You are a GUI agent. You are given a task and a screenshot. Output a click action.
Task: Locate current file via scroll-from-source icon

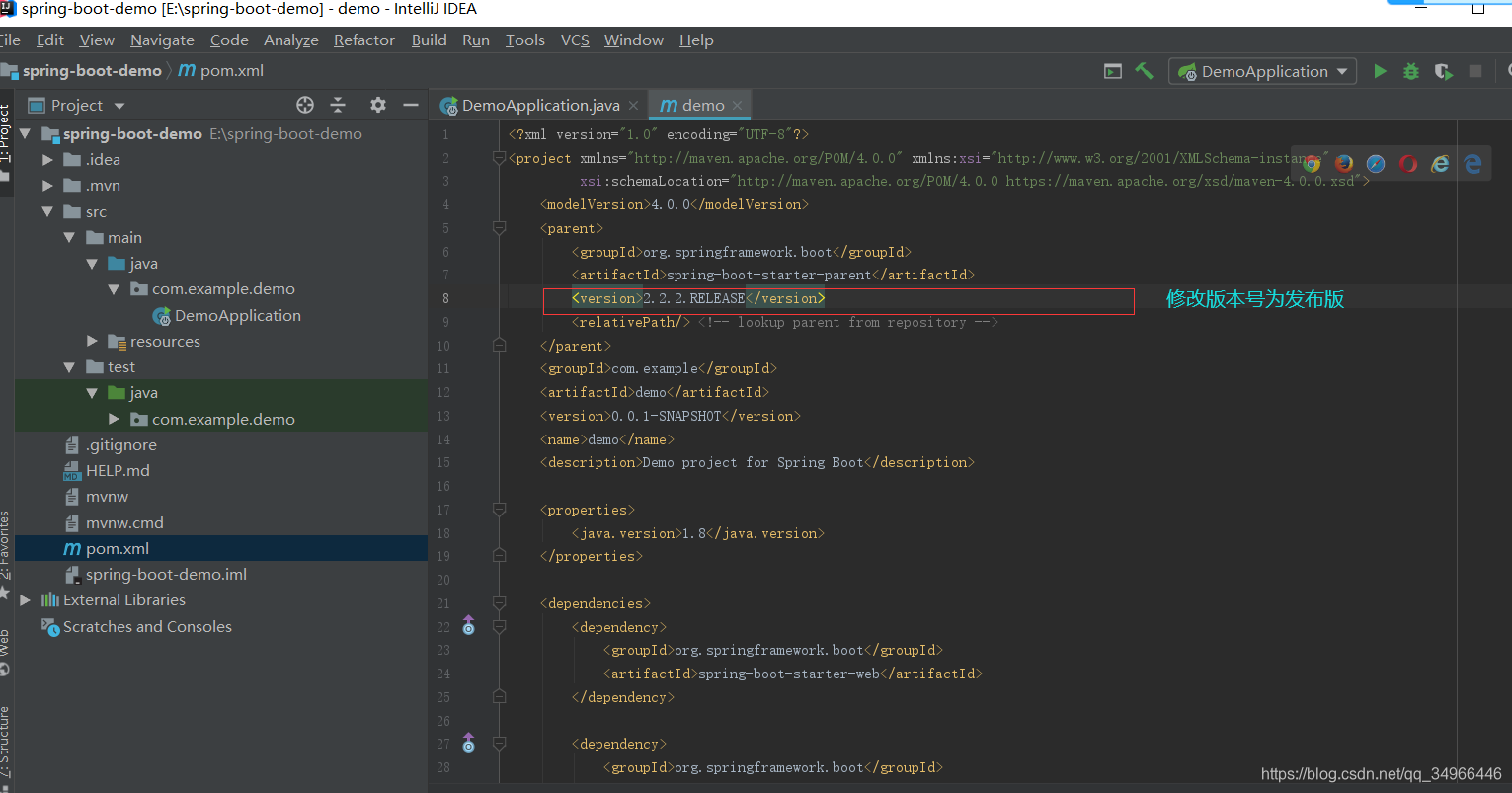305,105
